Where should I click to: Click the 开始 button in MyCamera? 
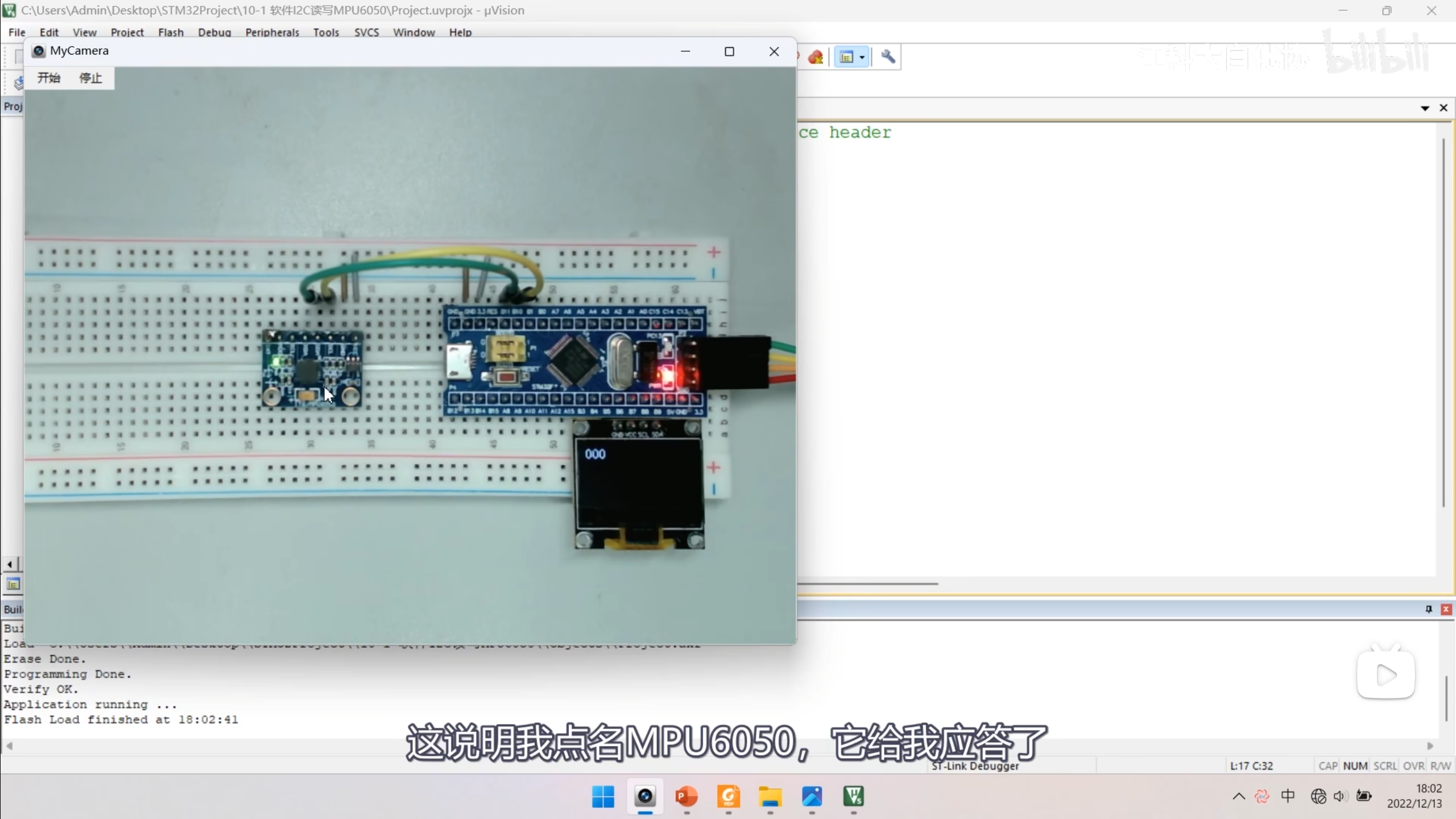click(49, 78)
